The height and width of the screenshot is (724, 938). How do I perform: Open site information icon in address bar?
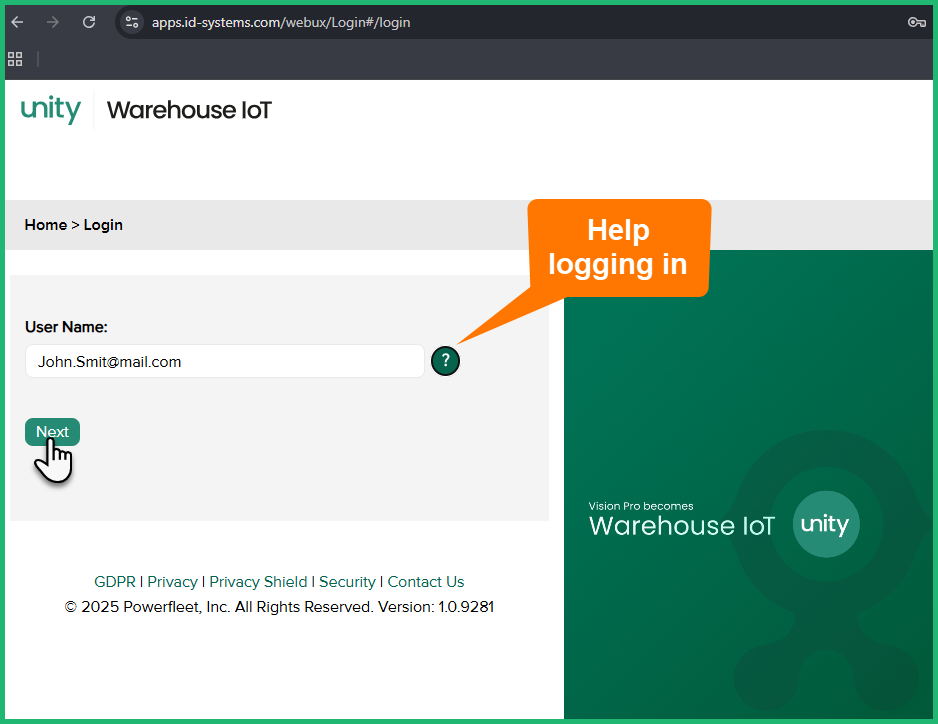tap(131, 21)
